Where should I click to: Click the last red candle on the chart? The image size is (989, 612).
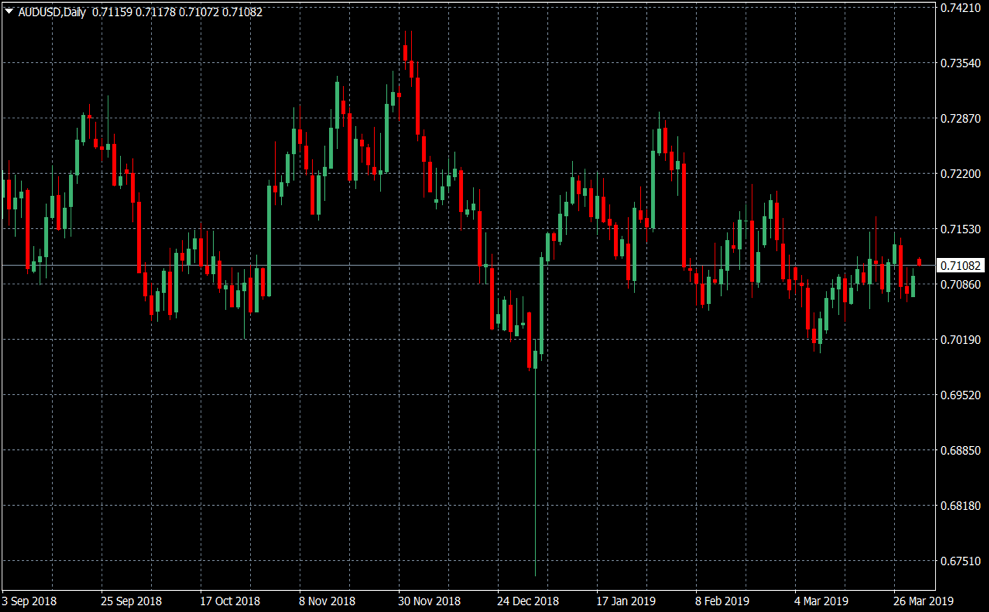click(920, 261)
